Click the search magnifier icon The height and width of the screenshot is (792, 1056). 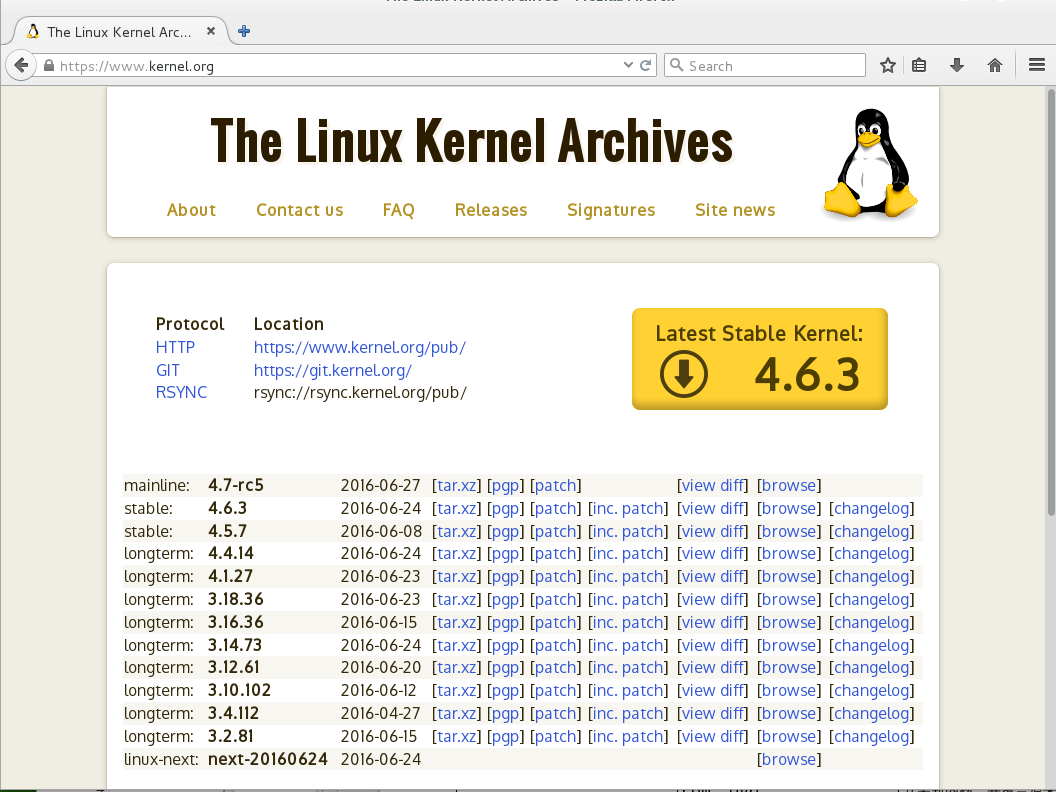[677, 65]
